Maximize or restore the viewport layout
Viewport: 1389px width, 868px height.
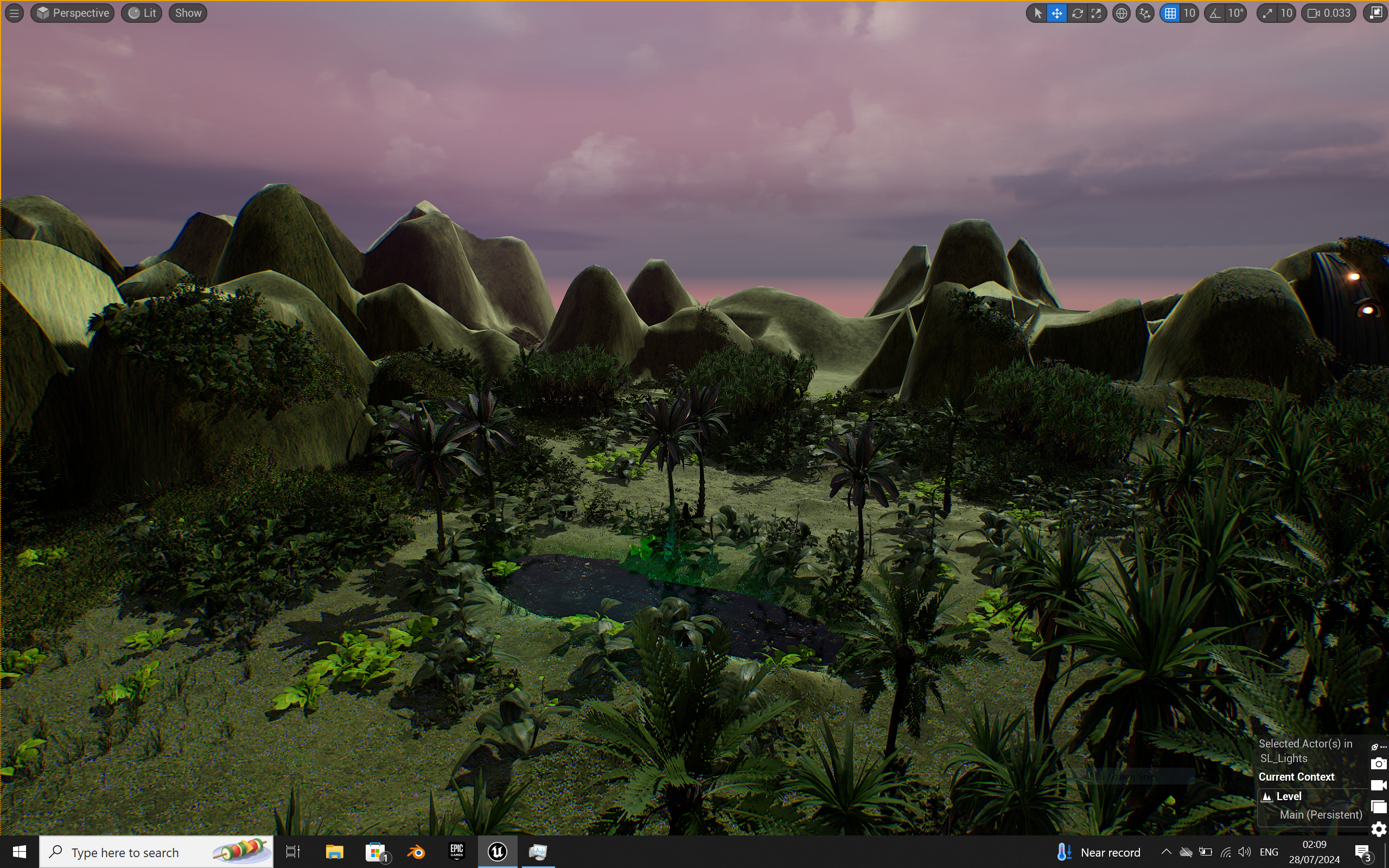[x=1377, y=12]
